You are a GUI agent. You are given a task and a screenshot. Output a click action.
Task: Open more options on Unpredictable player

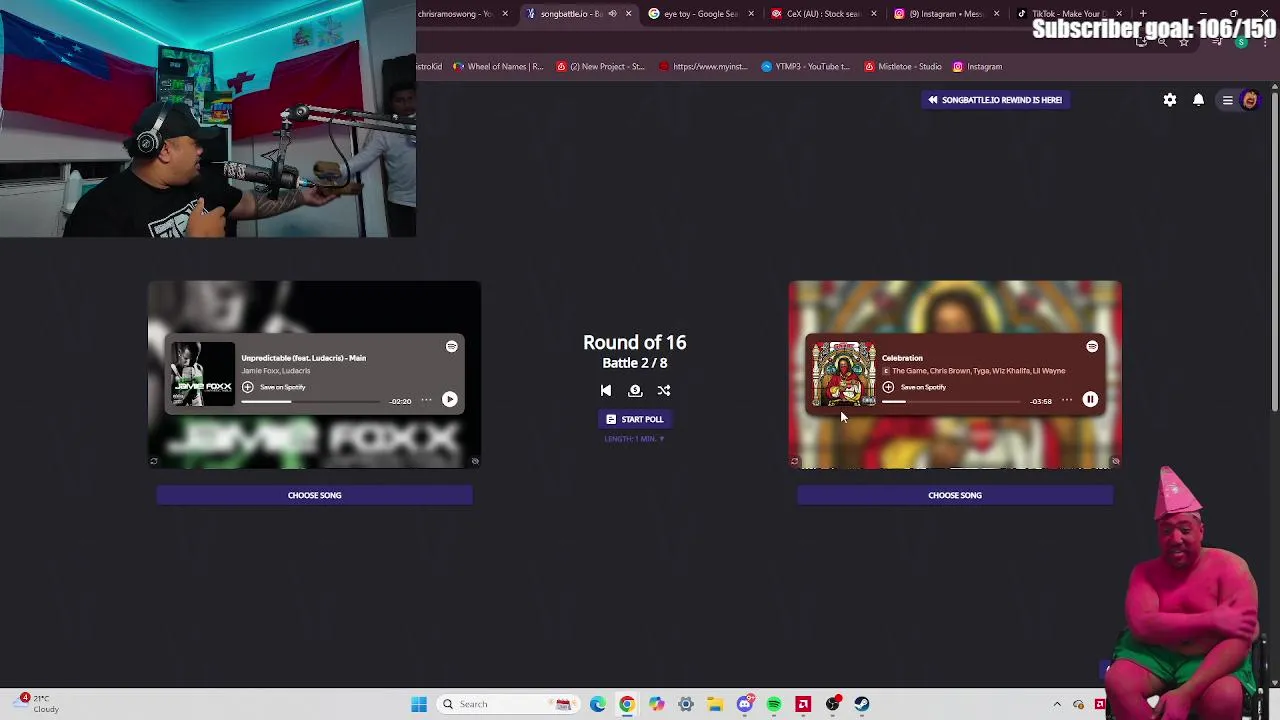(x=427, y=400)
